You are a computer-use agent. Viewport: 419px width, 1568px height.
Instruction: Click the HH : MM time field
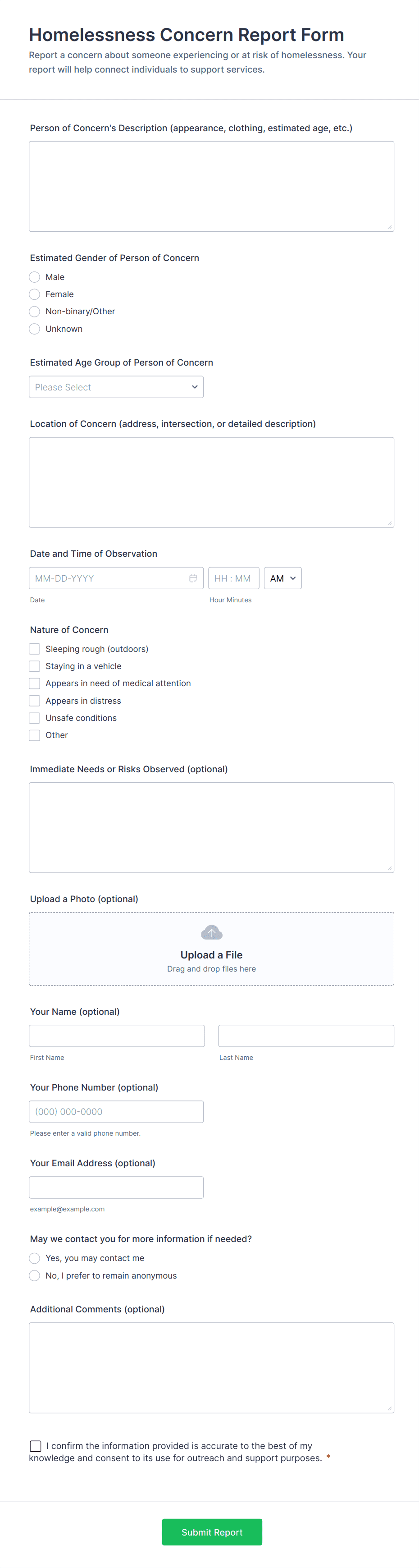pos(233,578)
